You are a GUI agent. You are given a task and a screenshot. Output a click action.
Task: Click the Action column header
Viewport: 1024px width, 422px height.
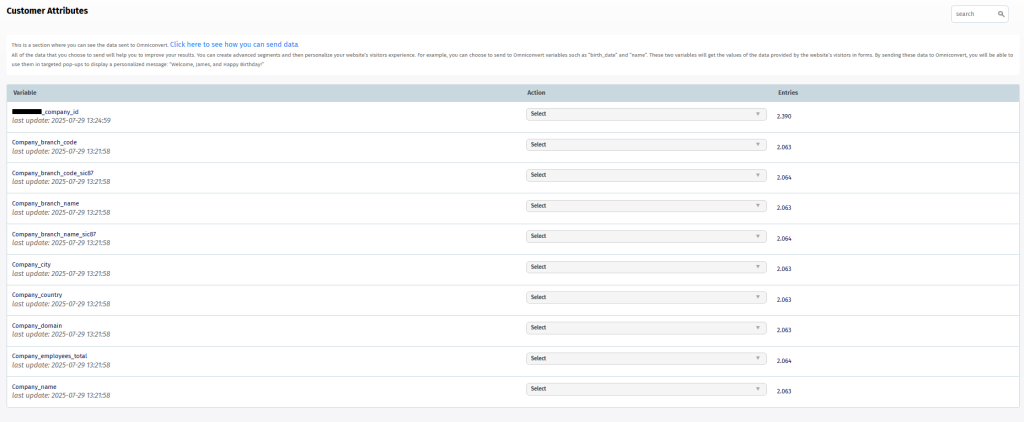point(536,93)
